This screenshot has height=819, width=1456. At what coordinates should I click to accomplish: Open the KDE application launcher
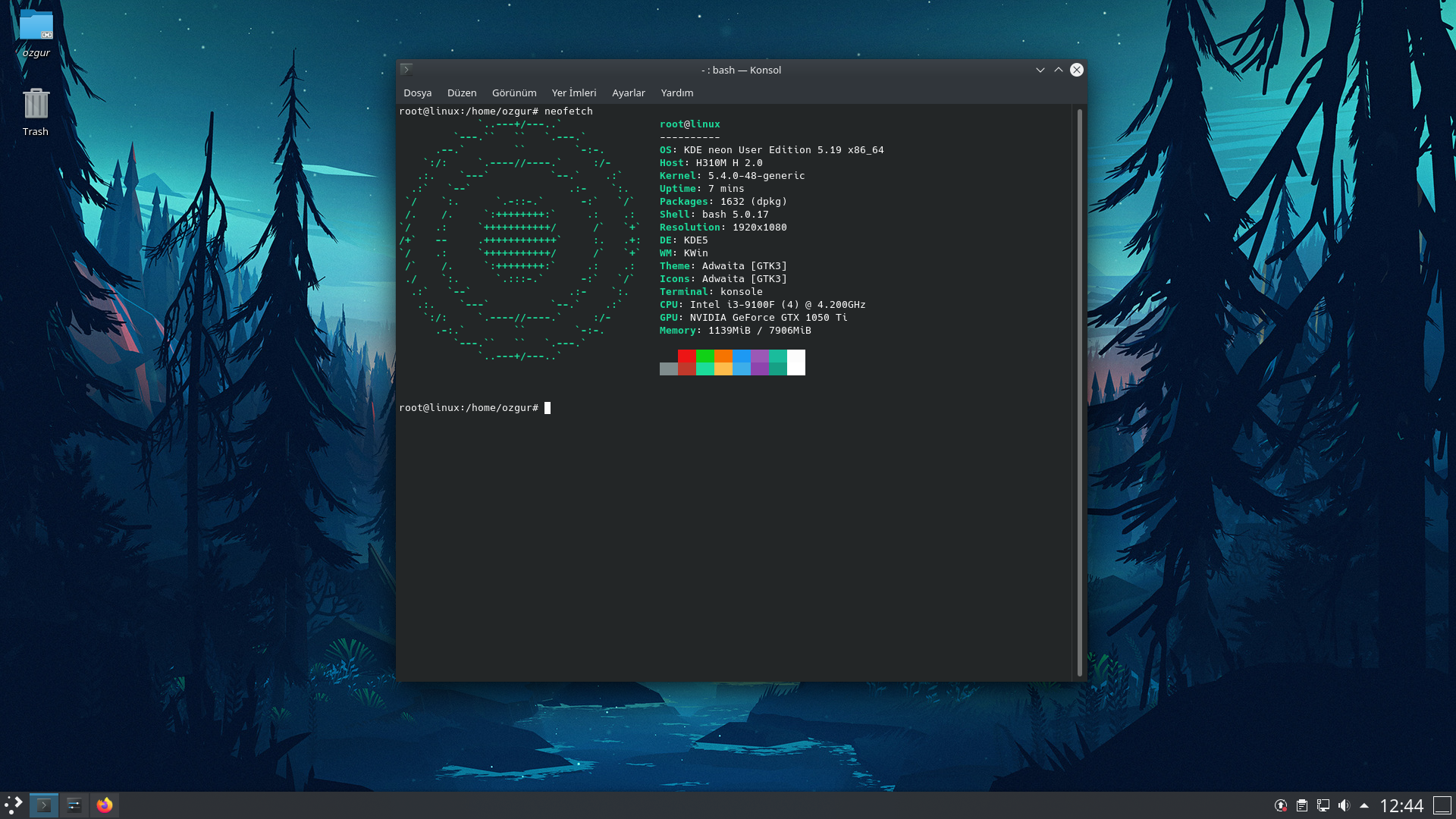point(14,805)
